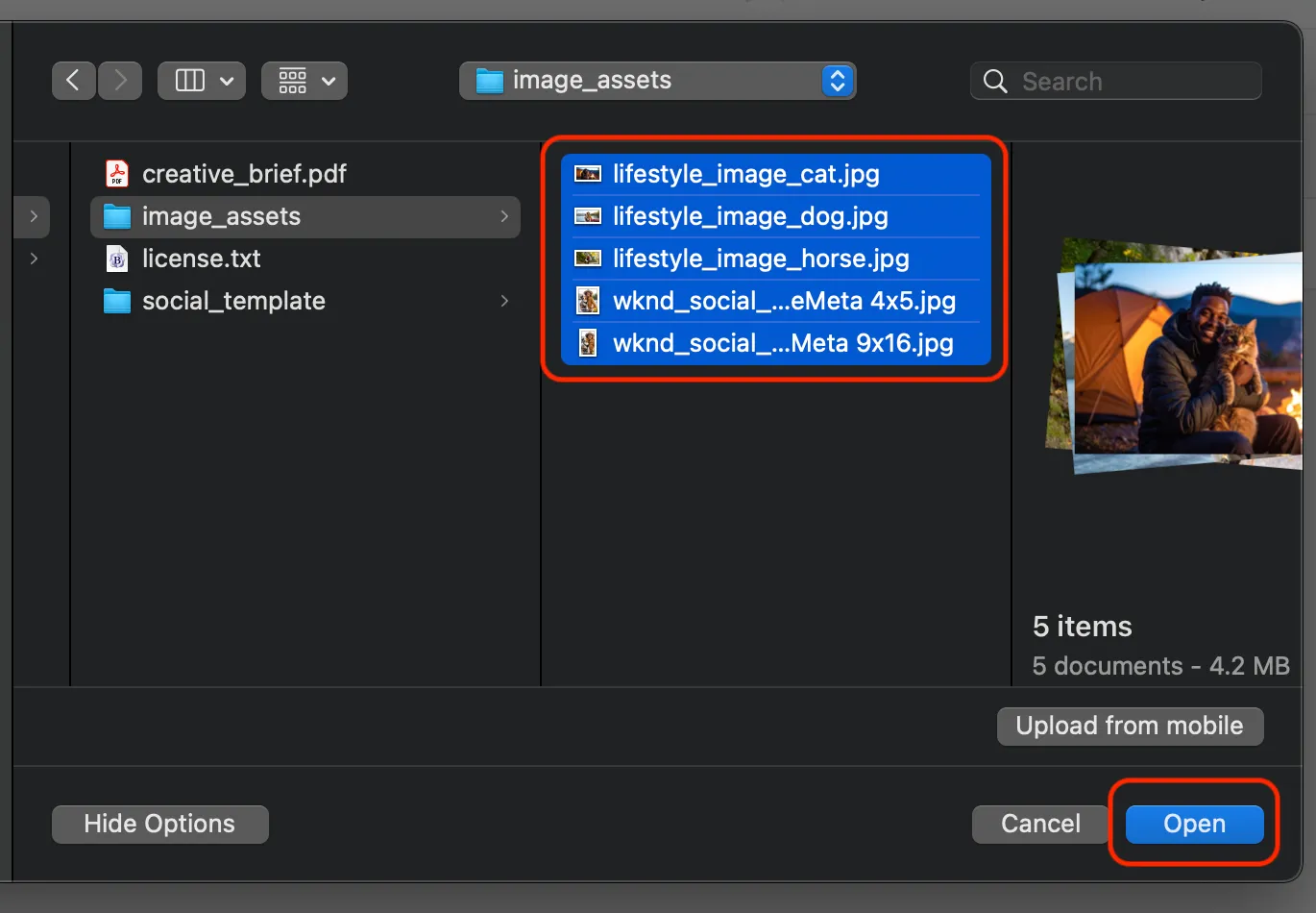The height and width of the screenshot is (913, 1316).
Task: Click into the Search field
Action: click(x=1116, y=82)
